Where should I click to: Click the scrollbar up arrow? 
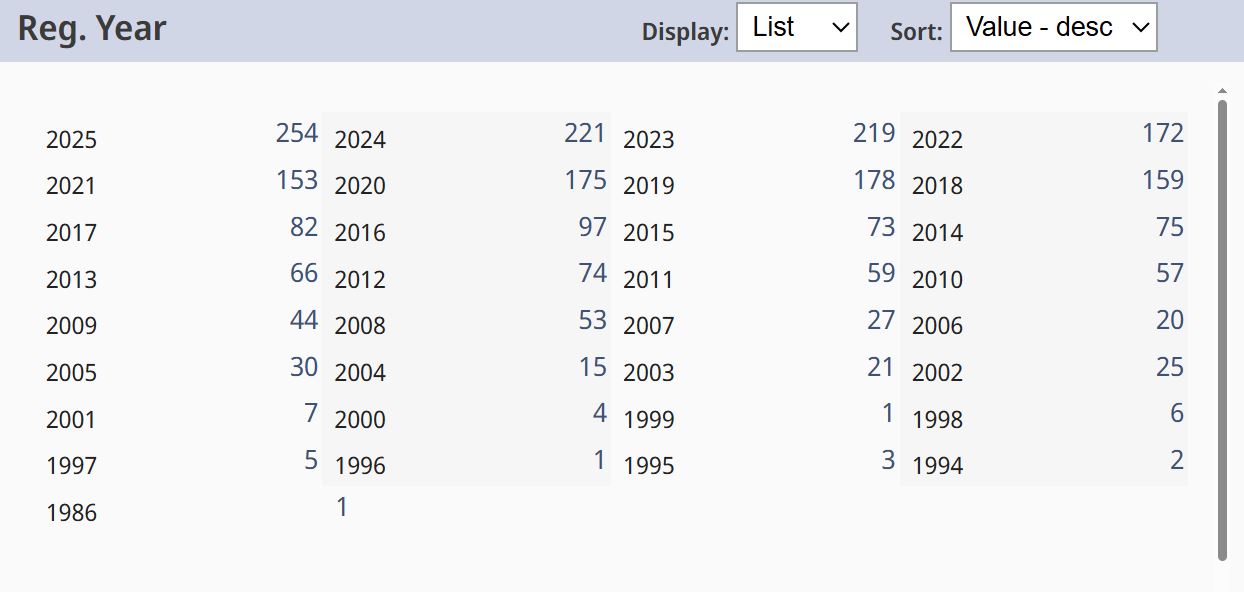click(1222, 91)
